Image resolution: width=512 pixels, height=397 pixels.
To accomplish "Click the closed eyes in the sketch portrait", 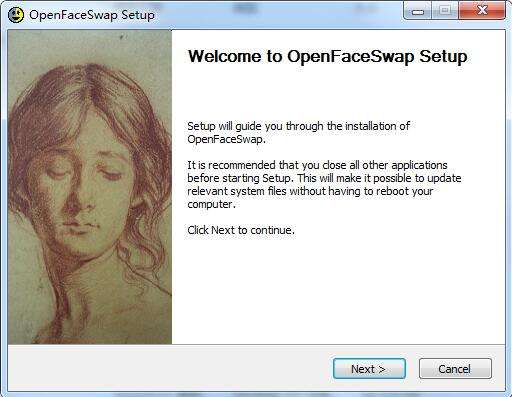I will pos(85,173).
